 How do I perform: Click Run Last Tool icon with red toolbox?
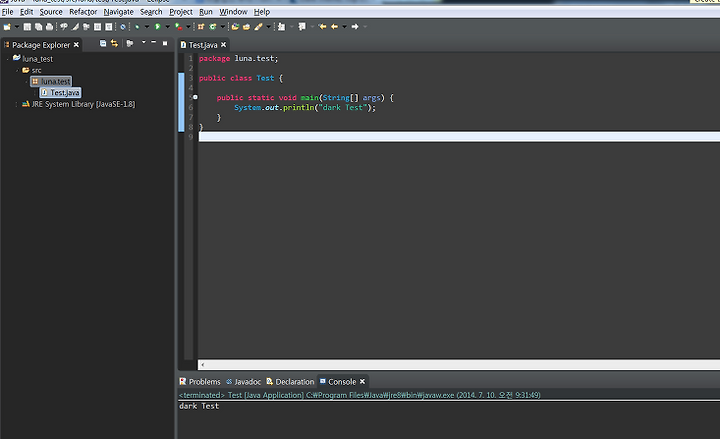179,27
